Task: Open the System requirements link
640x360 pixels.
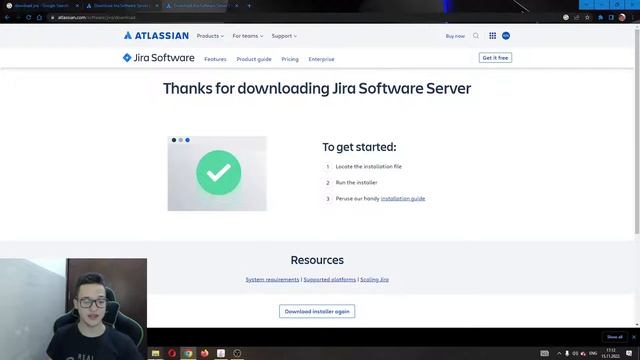Action: click(x=272, y=280)
